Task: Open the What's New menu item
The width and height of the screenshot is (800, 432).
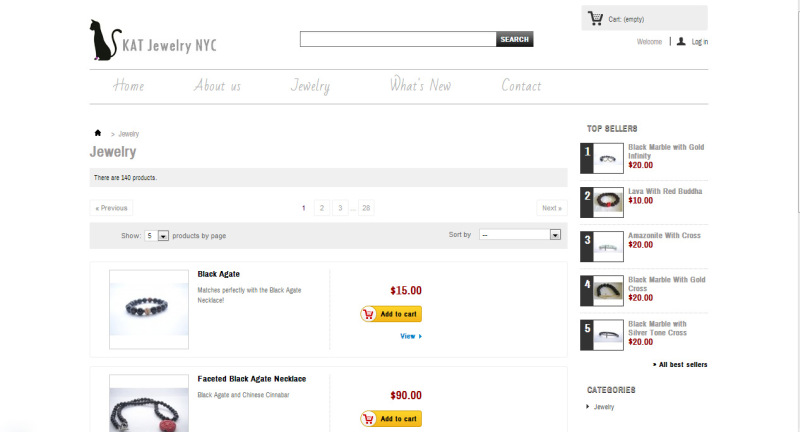Action: tap(420, 86)
